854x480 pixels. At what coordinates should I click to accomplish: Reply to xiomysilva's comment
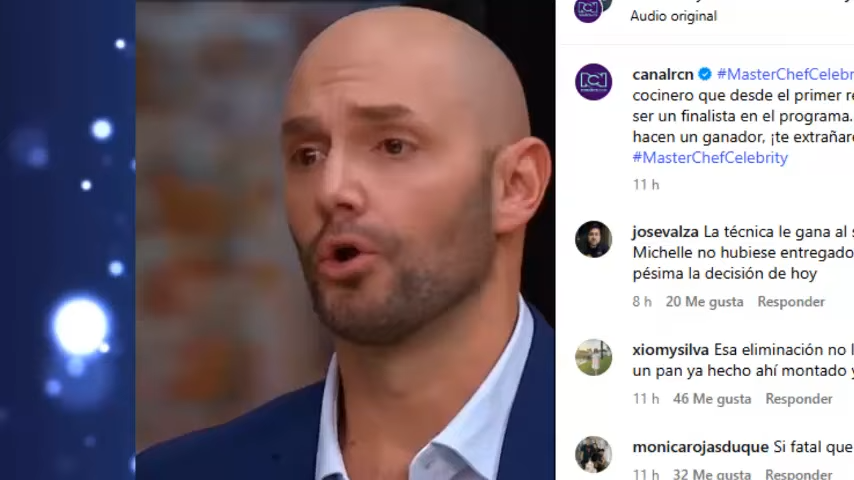tap(799, 399)
